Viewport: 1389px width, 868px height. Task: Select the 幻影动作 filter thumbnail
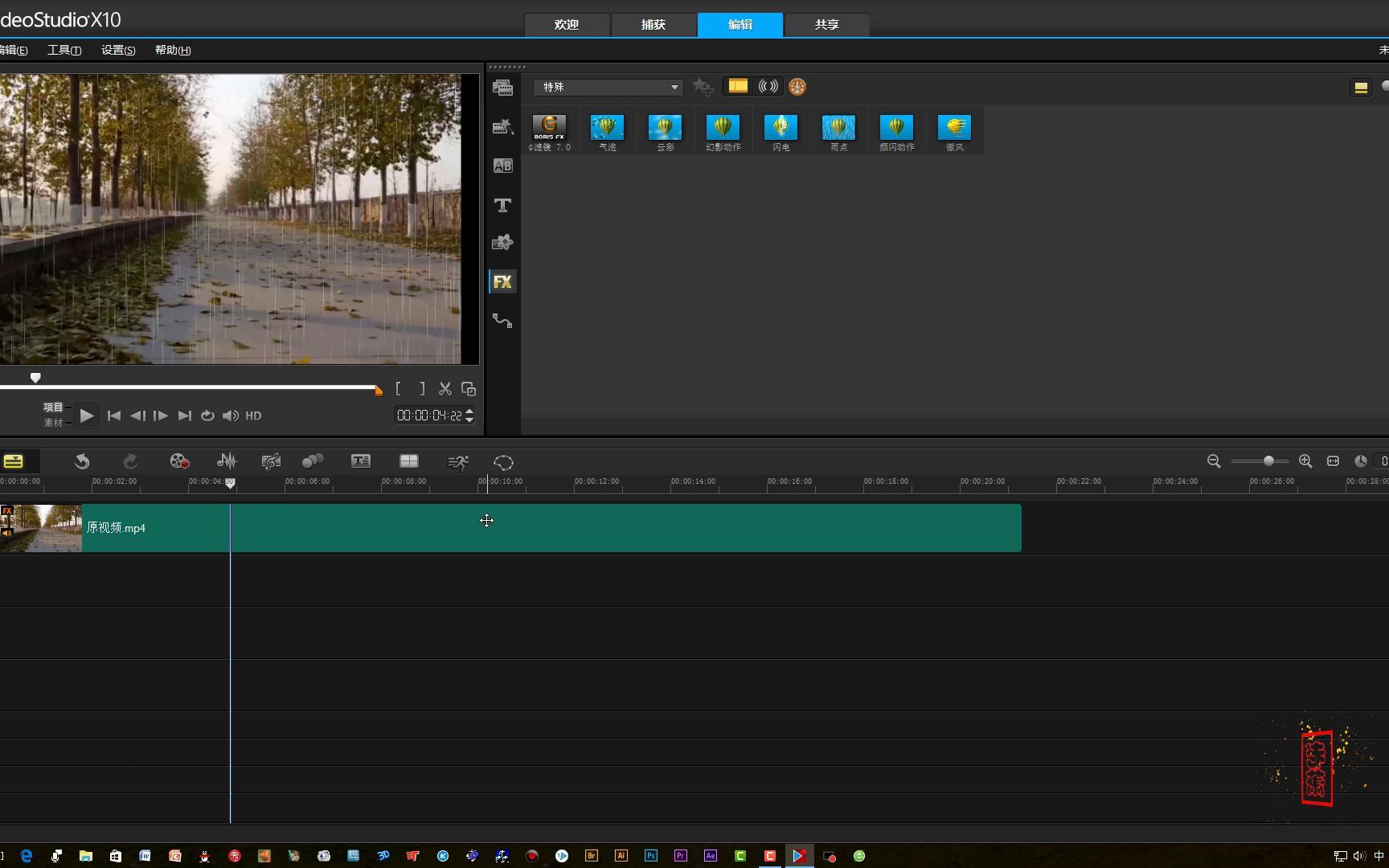[723, 133]
